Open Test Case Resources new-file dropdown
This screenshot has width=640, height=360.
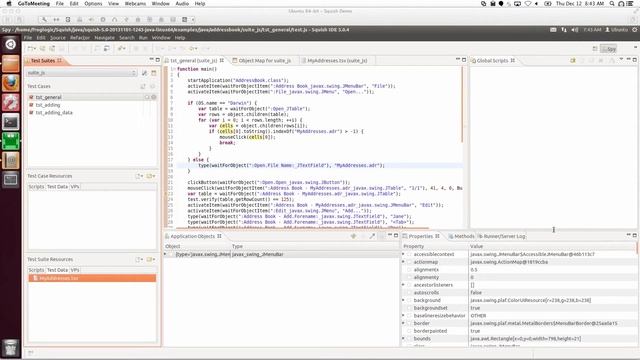click(139, 176)
